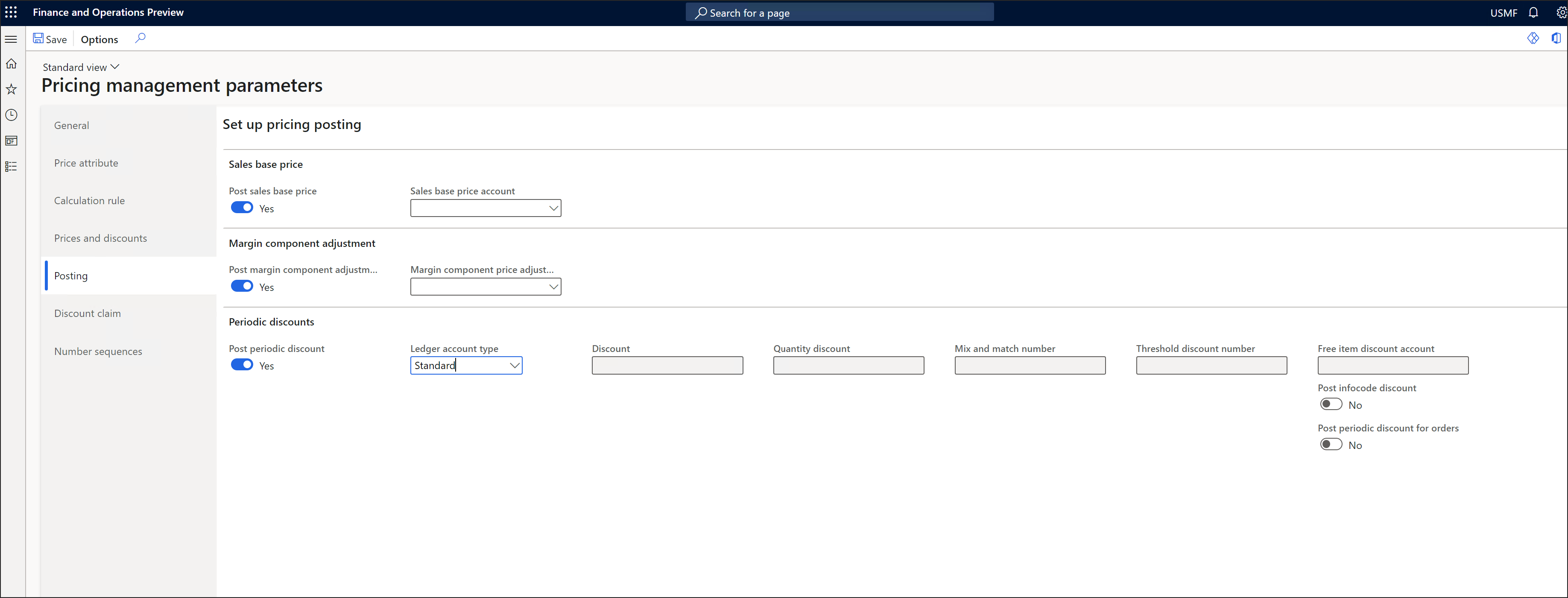
Task: Open the Microsoft 365 app launcher waffle icon
Action: pyautogui.click(x=11, y=12)
